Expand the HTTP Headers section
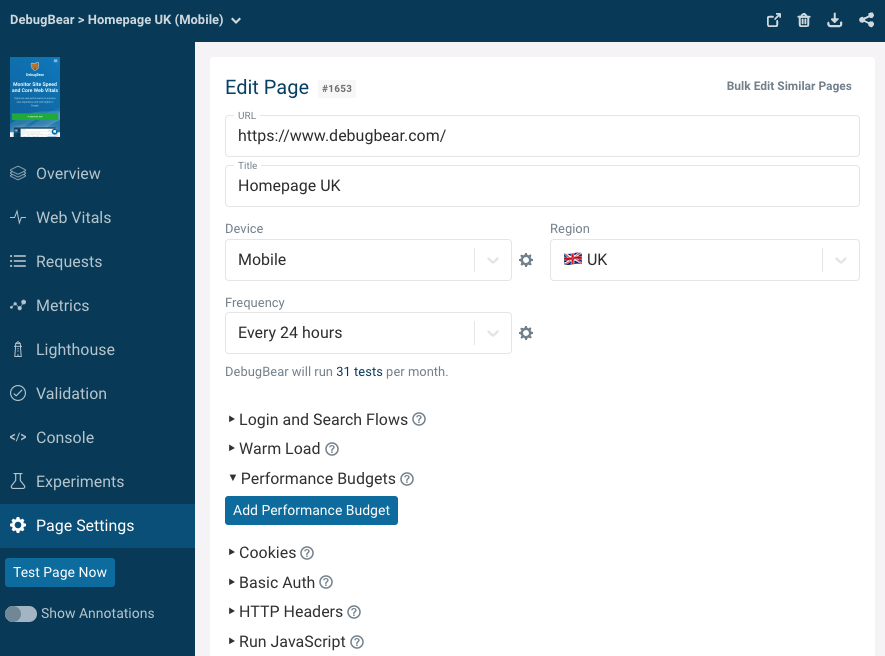This screenshot has height=656, width=885. coord(286,612)
